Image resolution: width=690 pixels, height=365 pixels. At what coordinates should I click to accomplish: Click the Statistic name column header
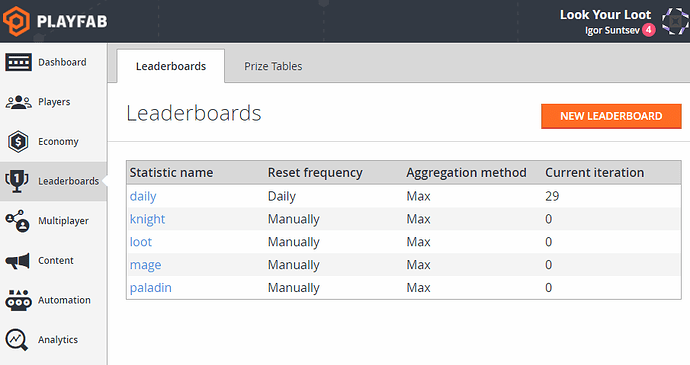pyautogui.click(x=171, y=173)
